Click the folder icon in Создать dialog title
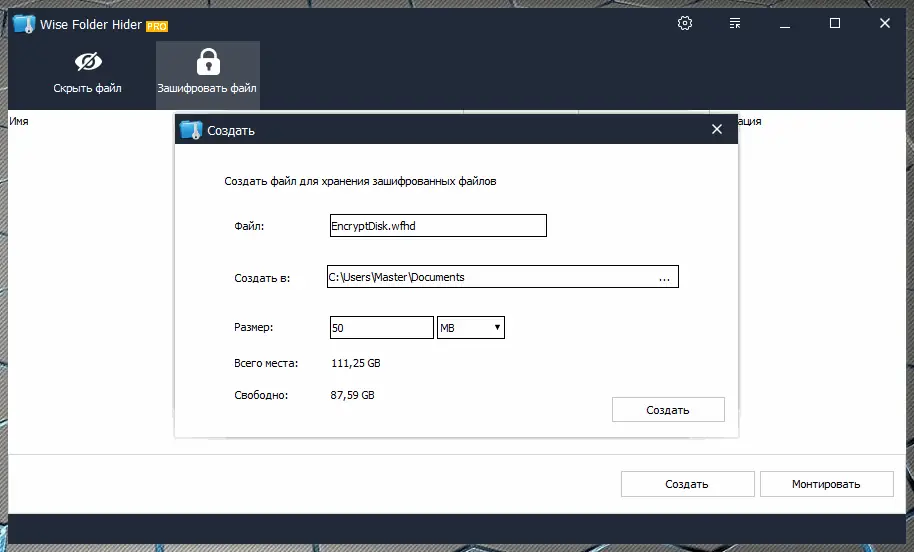 pyautogui.click(x=191, y=130)
